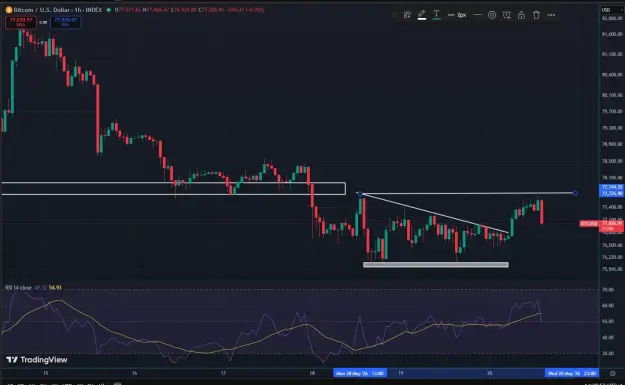This screenshot has height=385, width=625.
Task: Change text color with the T icon
Action: (436, 15)
